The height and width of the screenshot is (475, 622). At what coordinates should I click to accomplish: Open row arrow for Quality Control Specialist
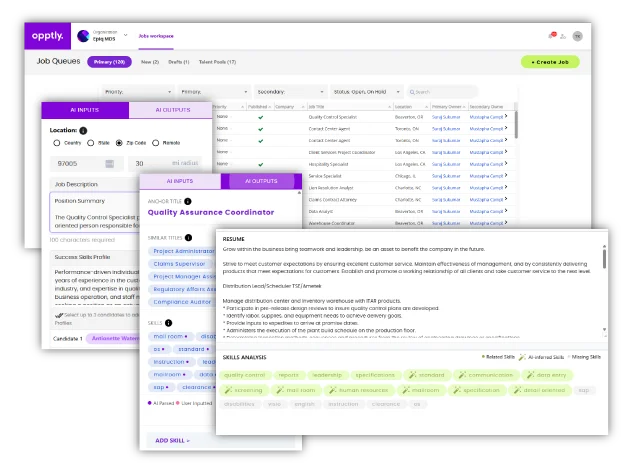[x=506, y=116]
